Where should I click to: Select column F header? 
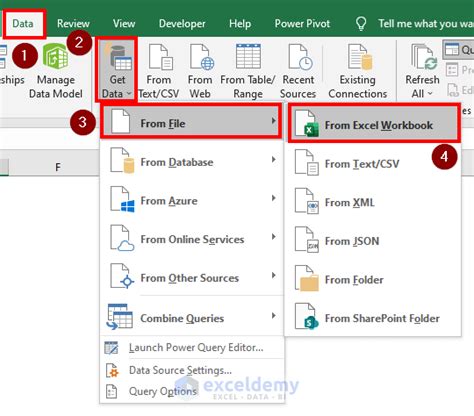point(57,167)
